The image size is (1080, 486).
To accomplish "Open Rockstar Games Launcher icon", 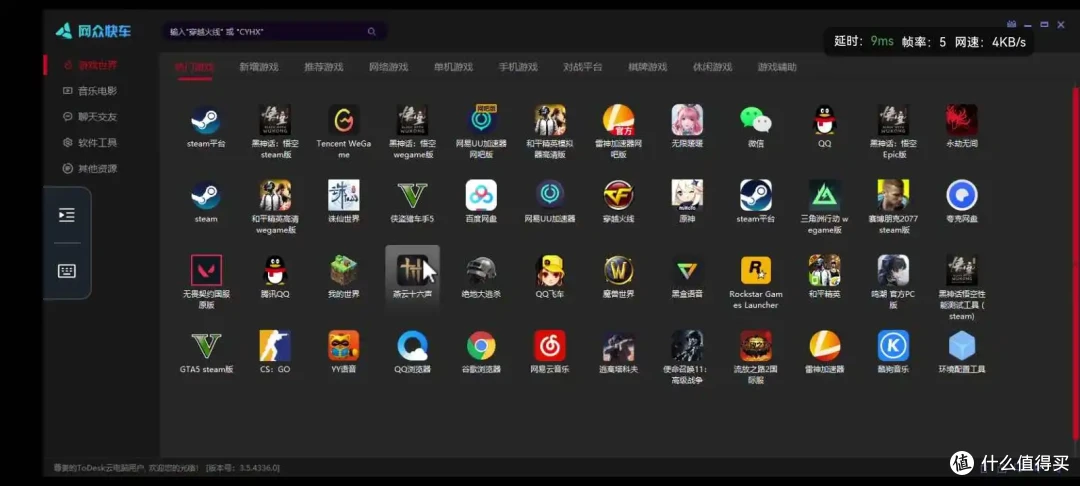I will tap(756, 270).
